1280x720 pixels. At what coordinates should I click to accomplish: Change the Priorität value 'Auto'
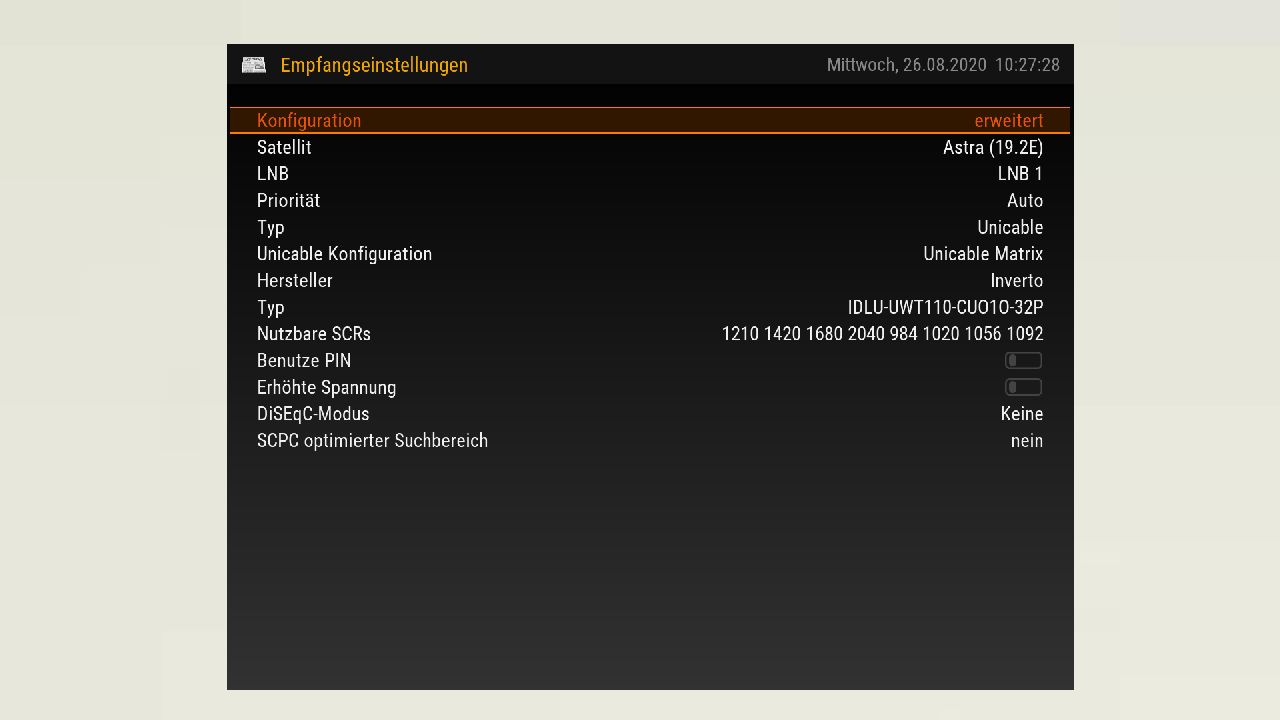pos(1024,201)
